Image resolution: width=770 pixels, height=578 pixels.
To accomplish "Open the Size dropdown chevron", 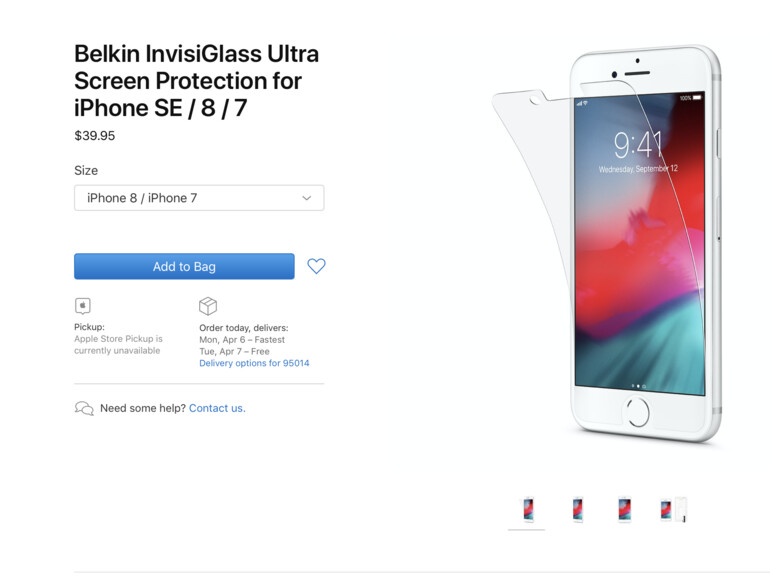I will 307,198.
